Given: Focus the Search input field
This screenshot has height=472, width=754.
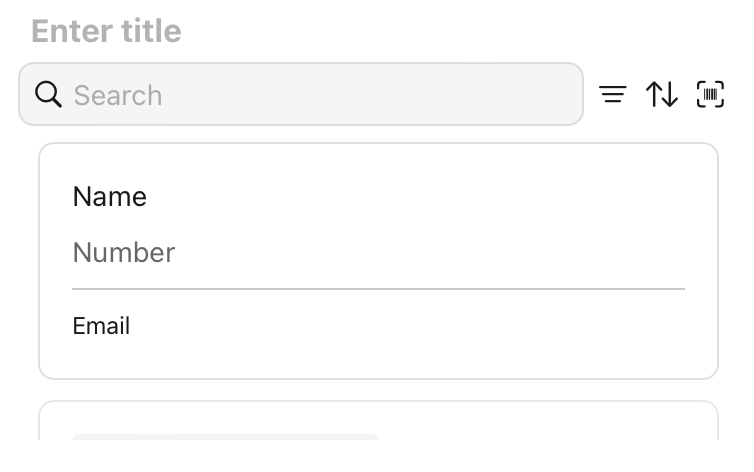Looking at the screenshot, I should point(320,95).
